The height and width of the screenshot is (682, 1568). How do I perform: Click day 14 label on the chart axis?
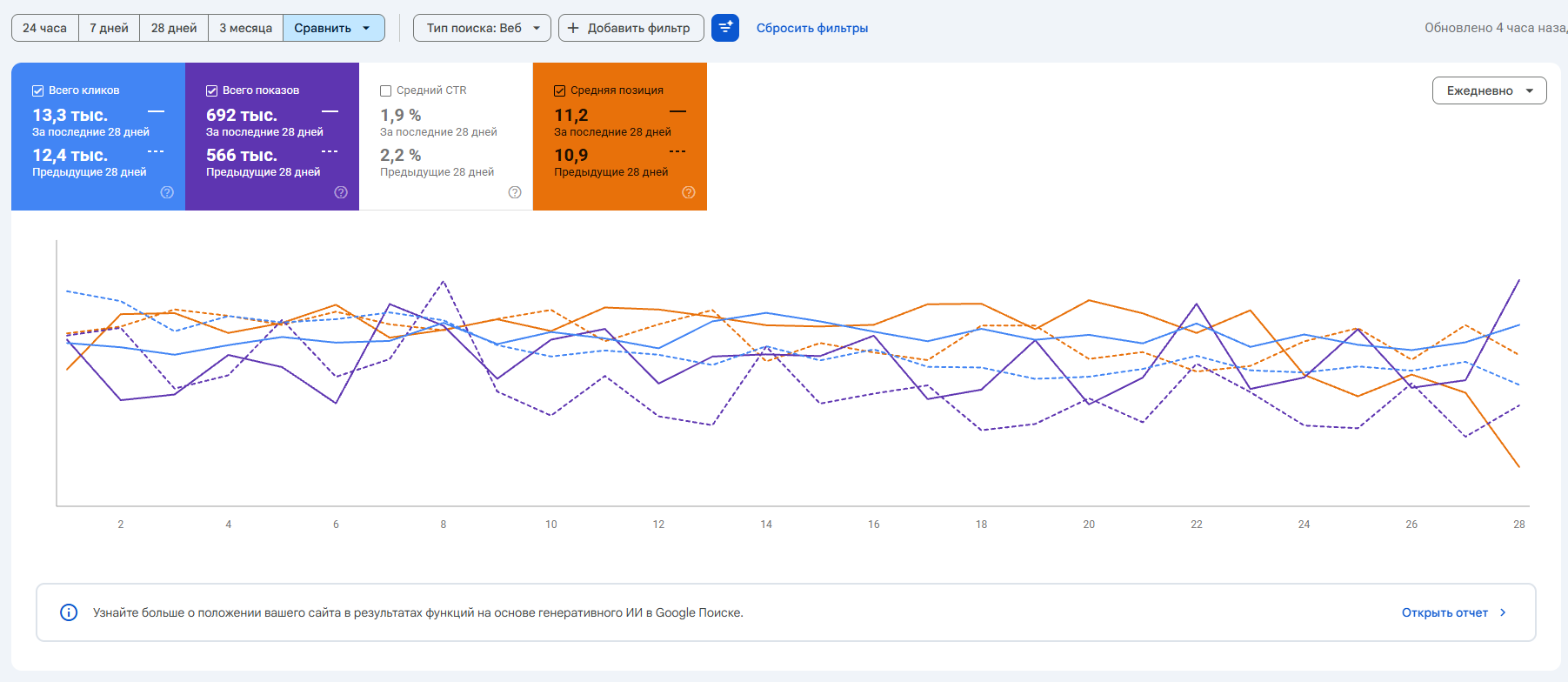coord(766,525)
